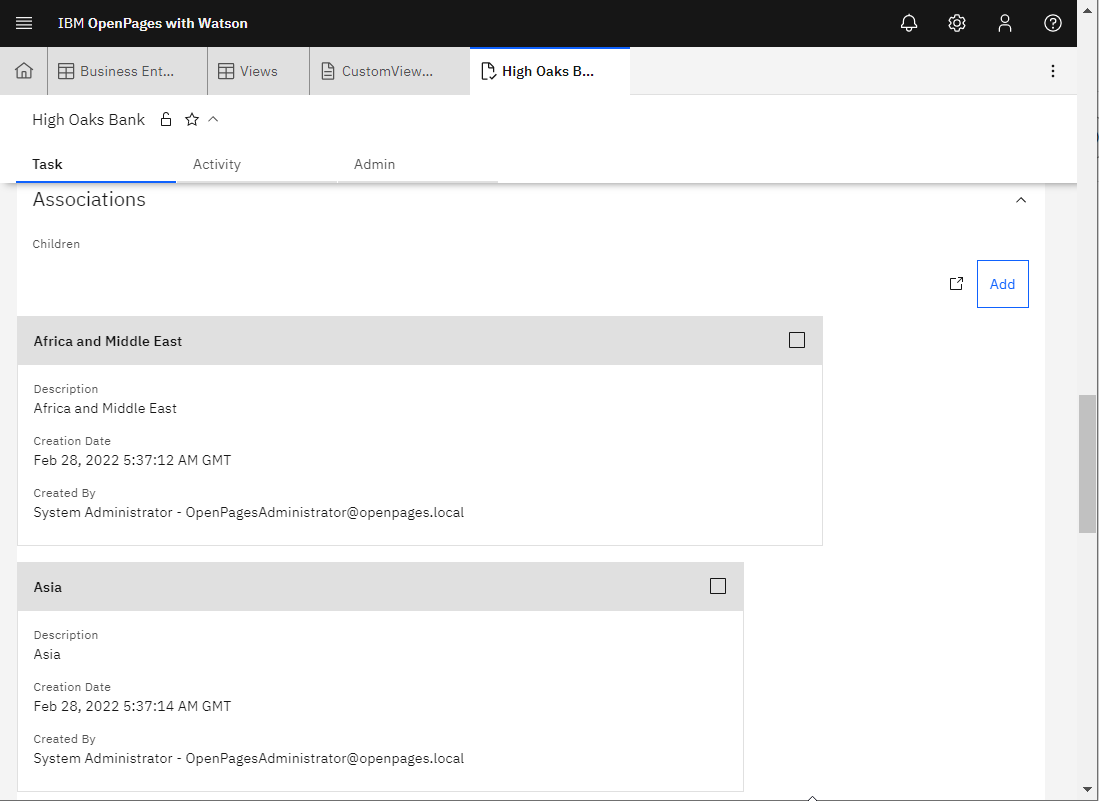Image resolution: width=1099 pixels, height=801 pixels.
Task: Select the Africa and Middle East checkbox
Action: point(797,340)
